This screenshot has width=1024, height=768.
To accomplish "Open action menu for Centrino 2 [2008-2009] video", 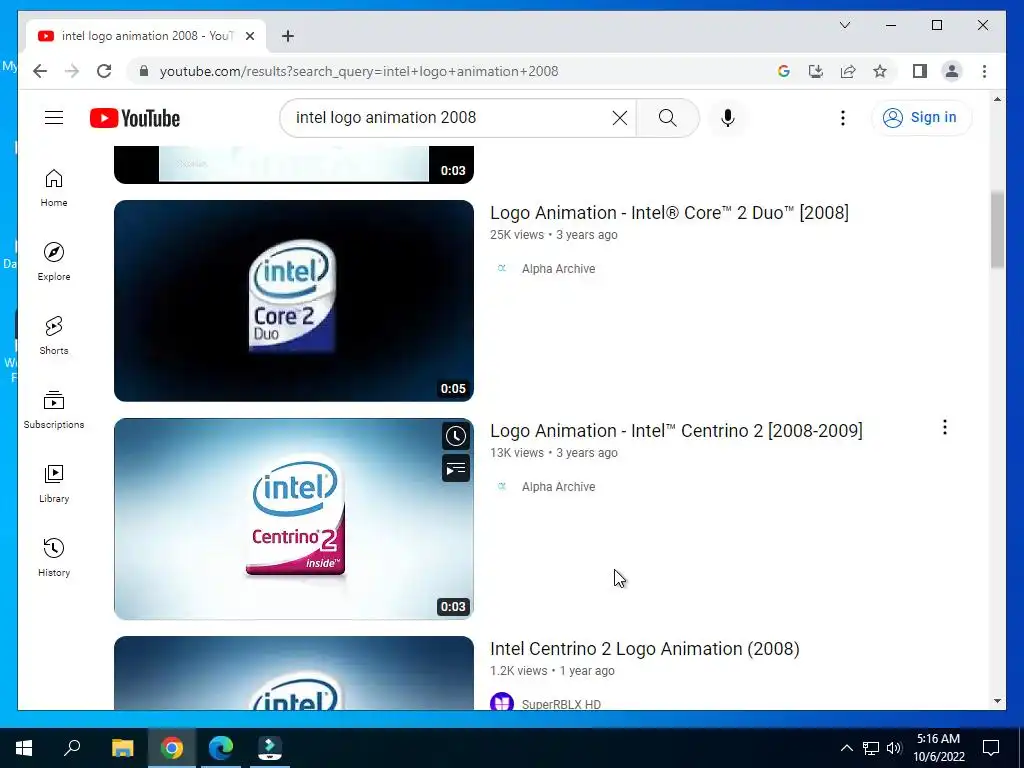I will (944, 427).
